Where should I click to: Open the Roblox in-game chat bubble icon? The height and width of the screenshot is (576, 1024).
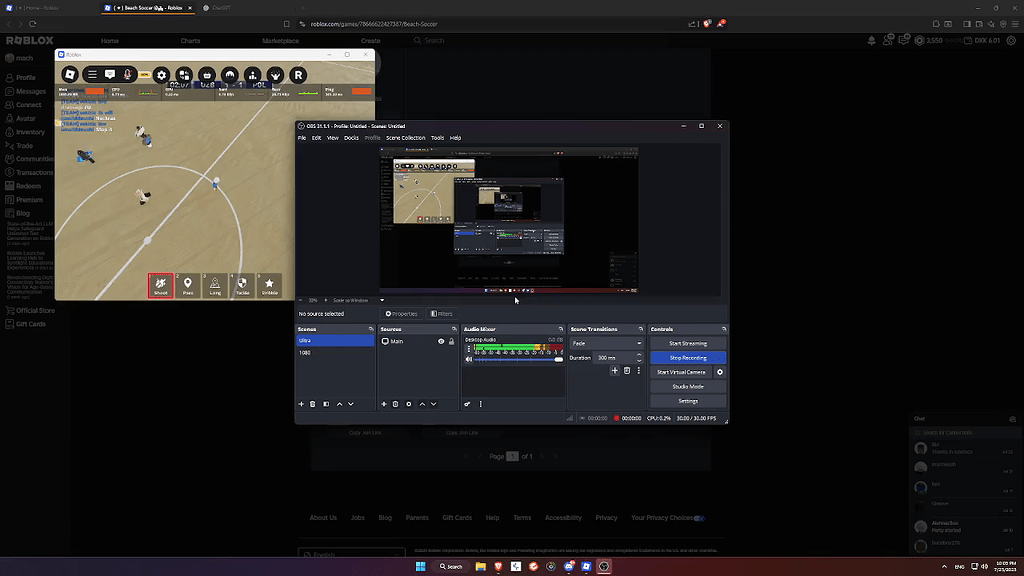click(110, 74)
